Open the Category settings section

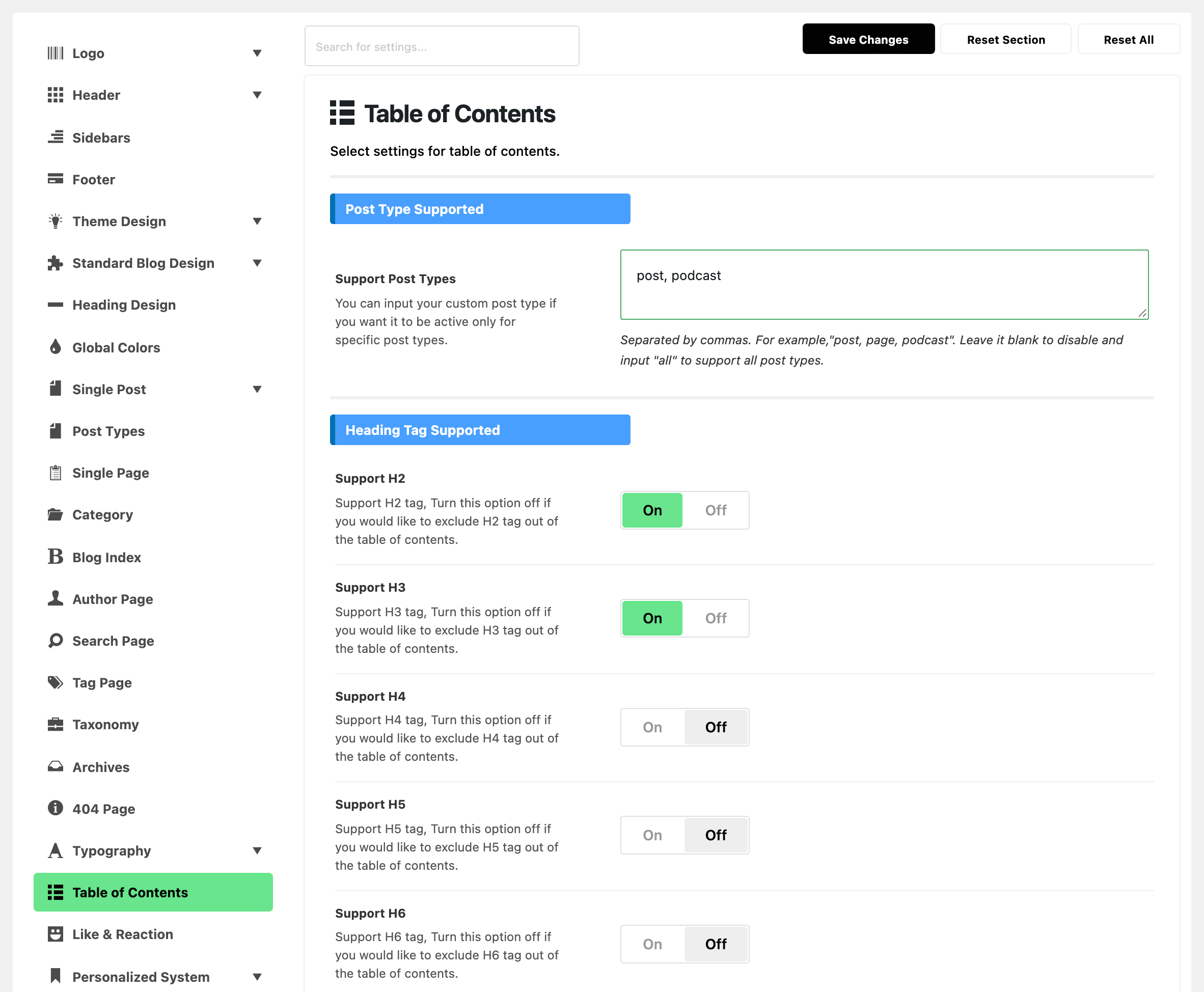pos(153,515)
